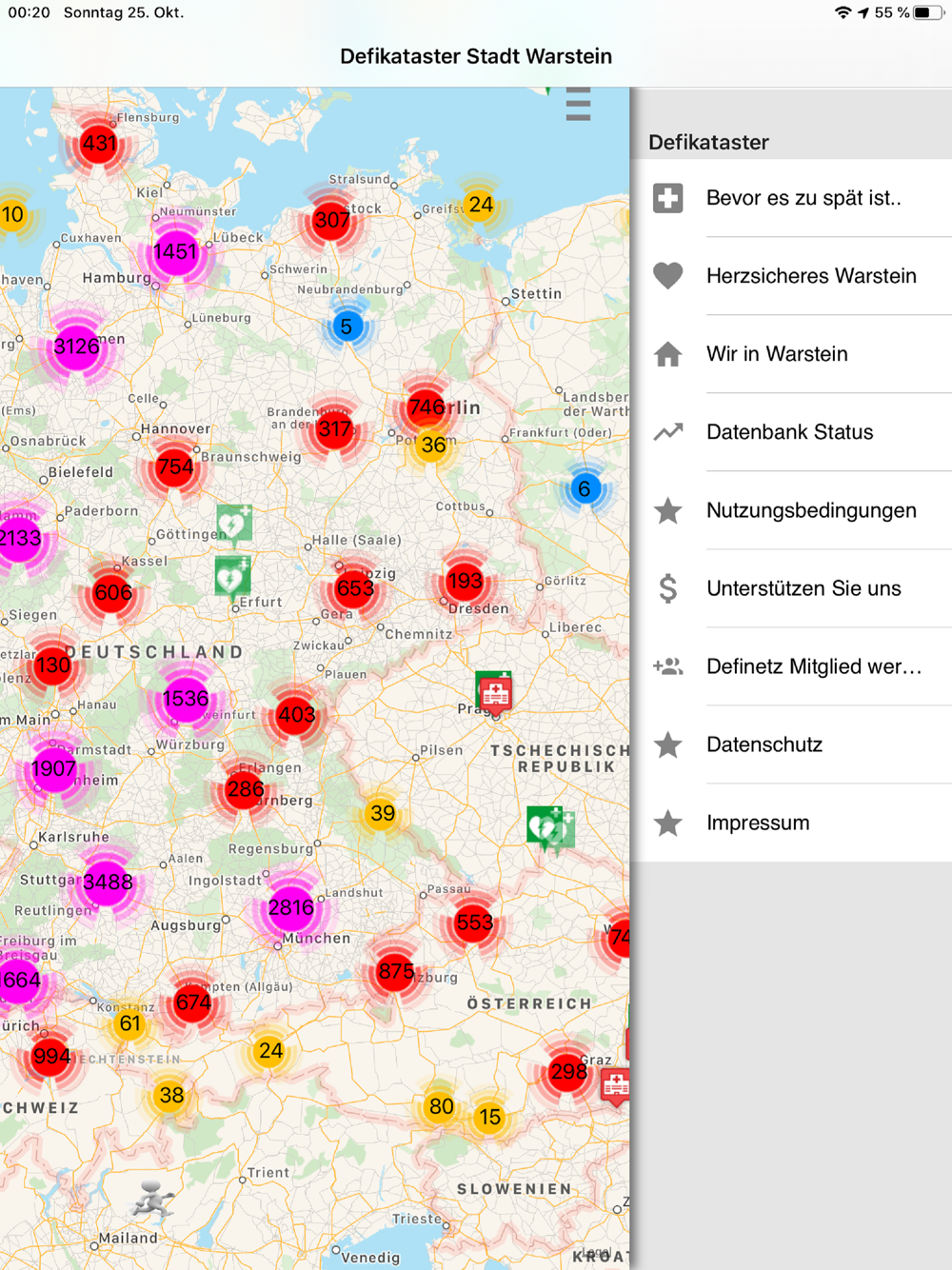Tap the Defikataster section header
The height and width of the screenshot is (1270, 952).
pyautogui.click(x=708, y=143)
